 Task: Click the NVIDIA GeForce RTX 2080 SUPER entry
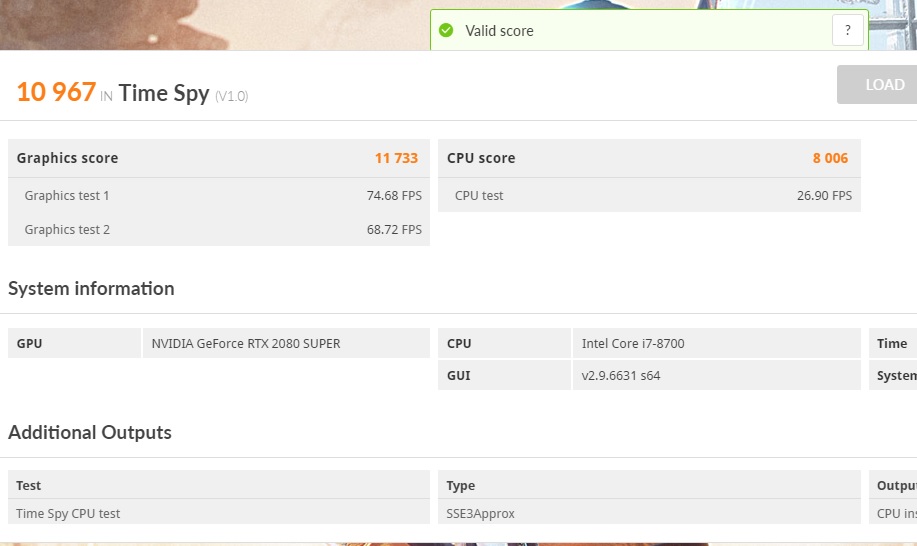[x=246, y=344]
